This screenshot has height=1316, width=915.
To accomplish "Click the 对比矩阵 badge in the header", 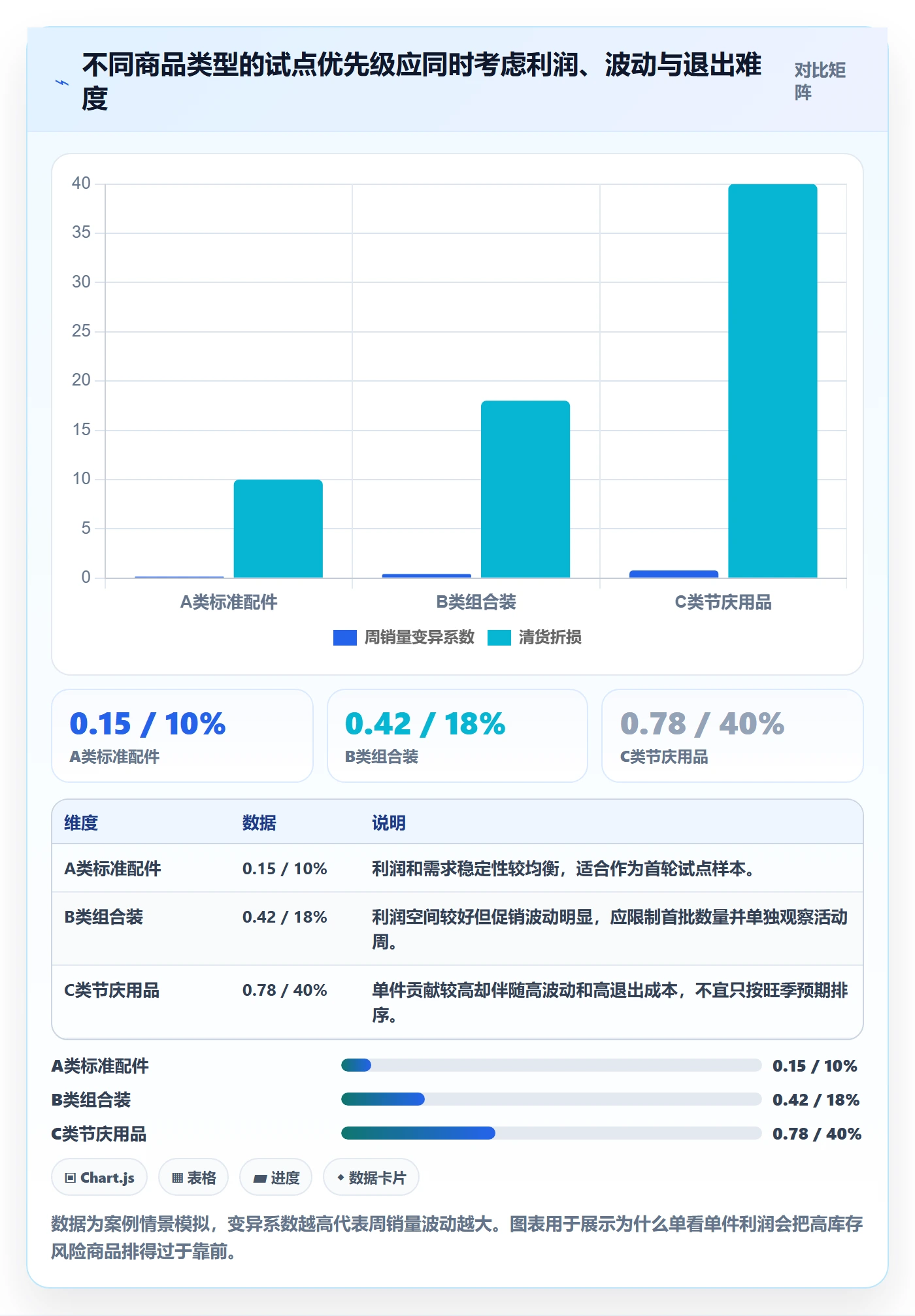I will pos(820,81).
